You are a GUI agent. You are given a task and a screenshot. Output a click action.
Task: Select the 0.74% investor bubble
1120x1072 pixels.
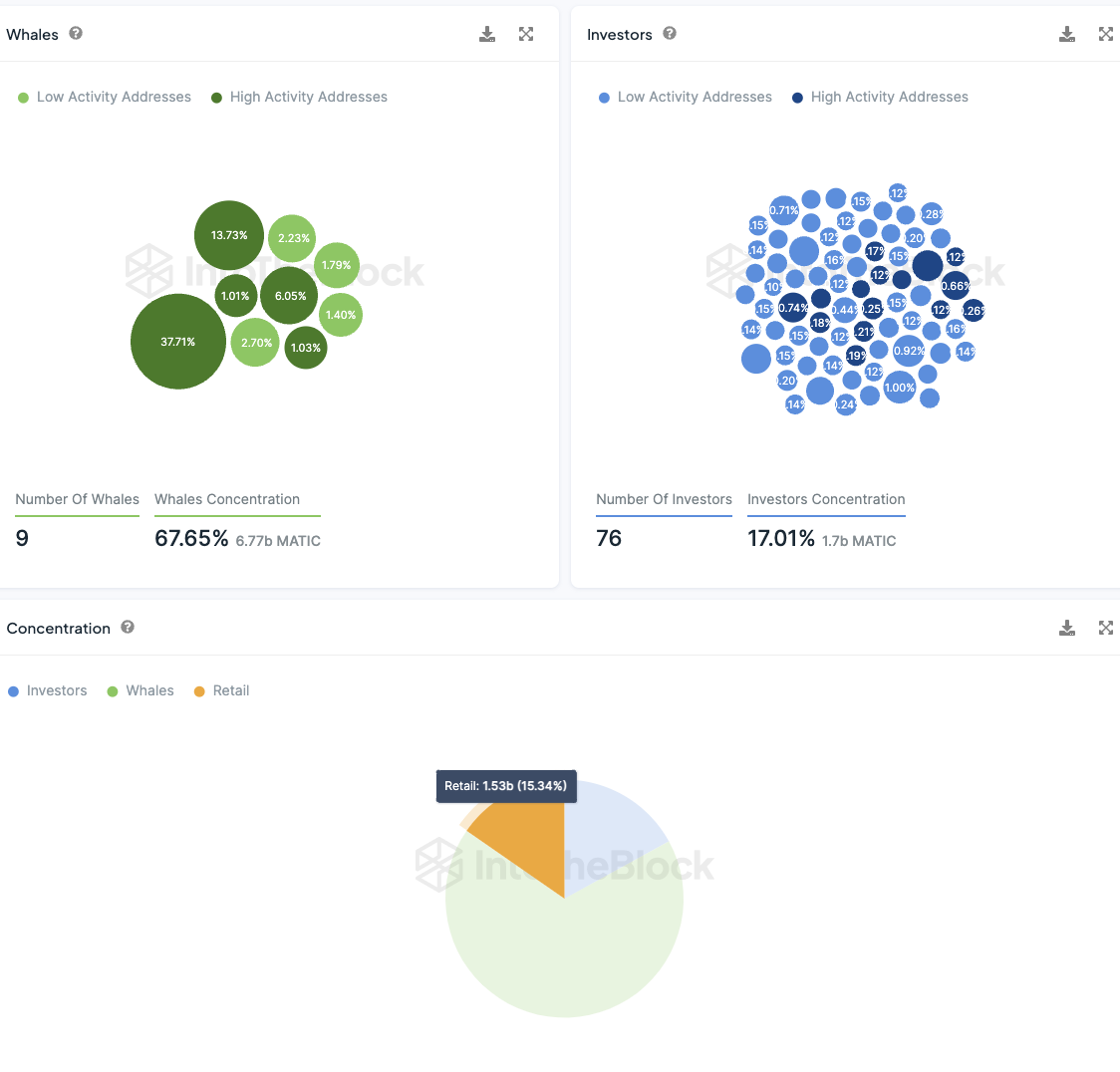[793, 308]
